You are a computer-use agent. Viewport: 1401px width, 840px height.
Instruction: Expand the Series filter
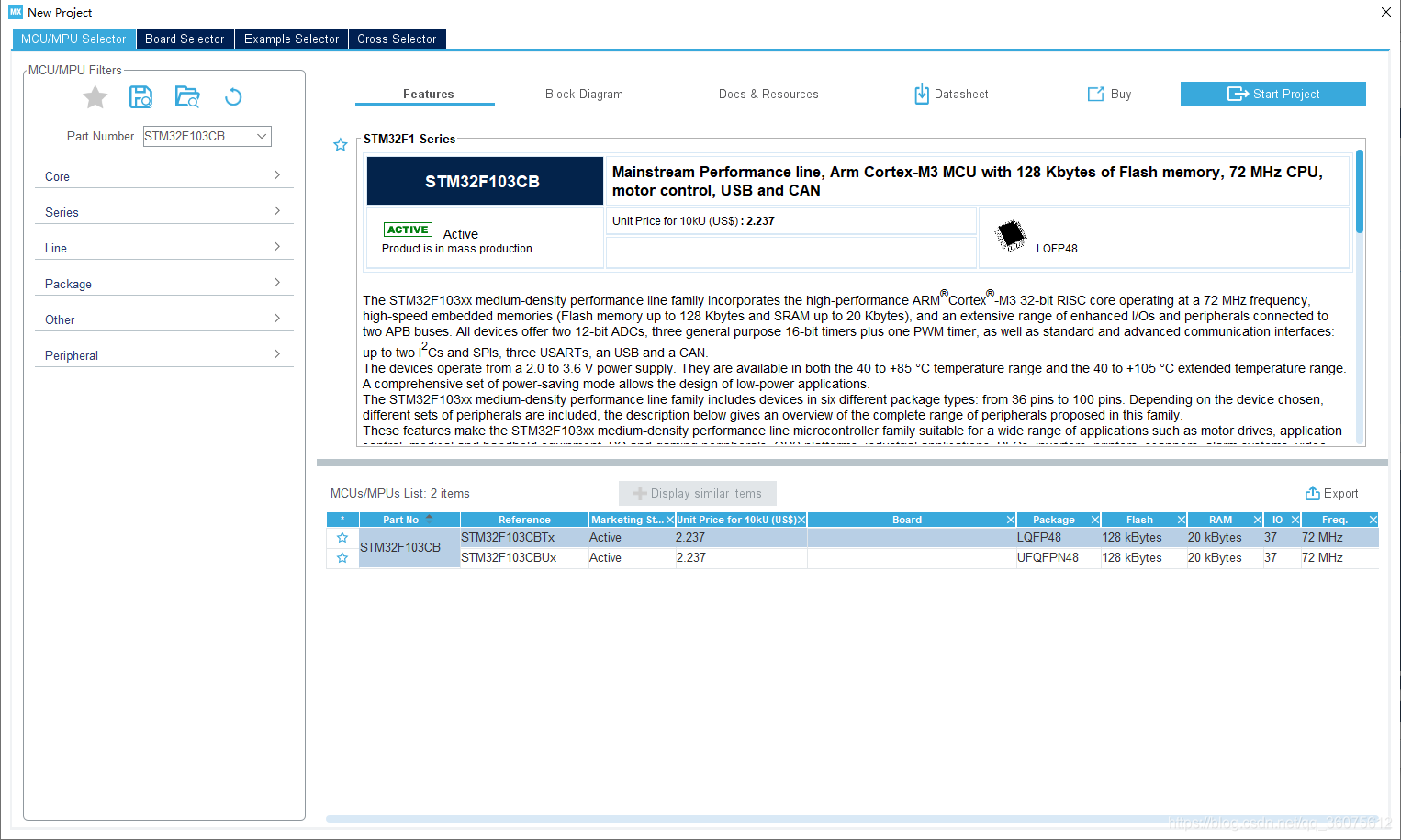click(x=164, y=212)
